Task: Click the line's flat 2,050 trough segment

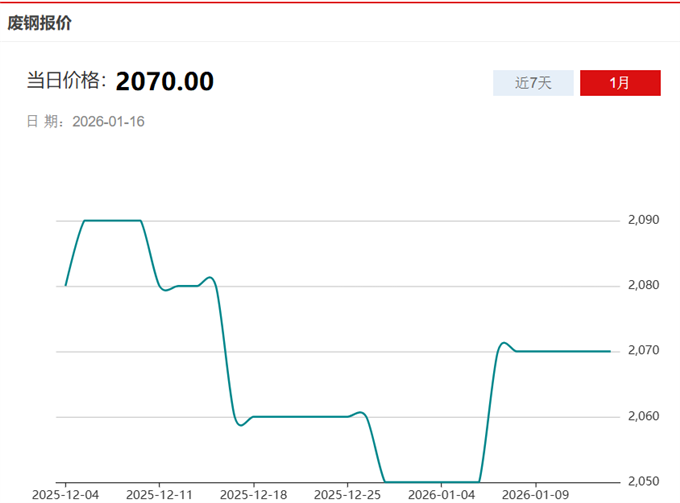Action: [x=432, y=481]
